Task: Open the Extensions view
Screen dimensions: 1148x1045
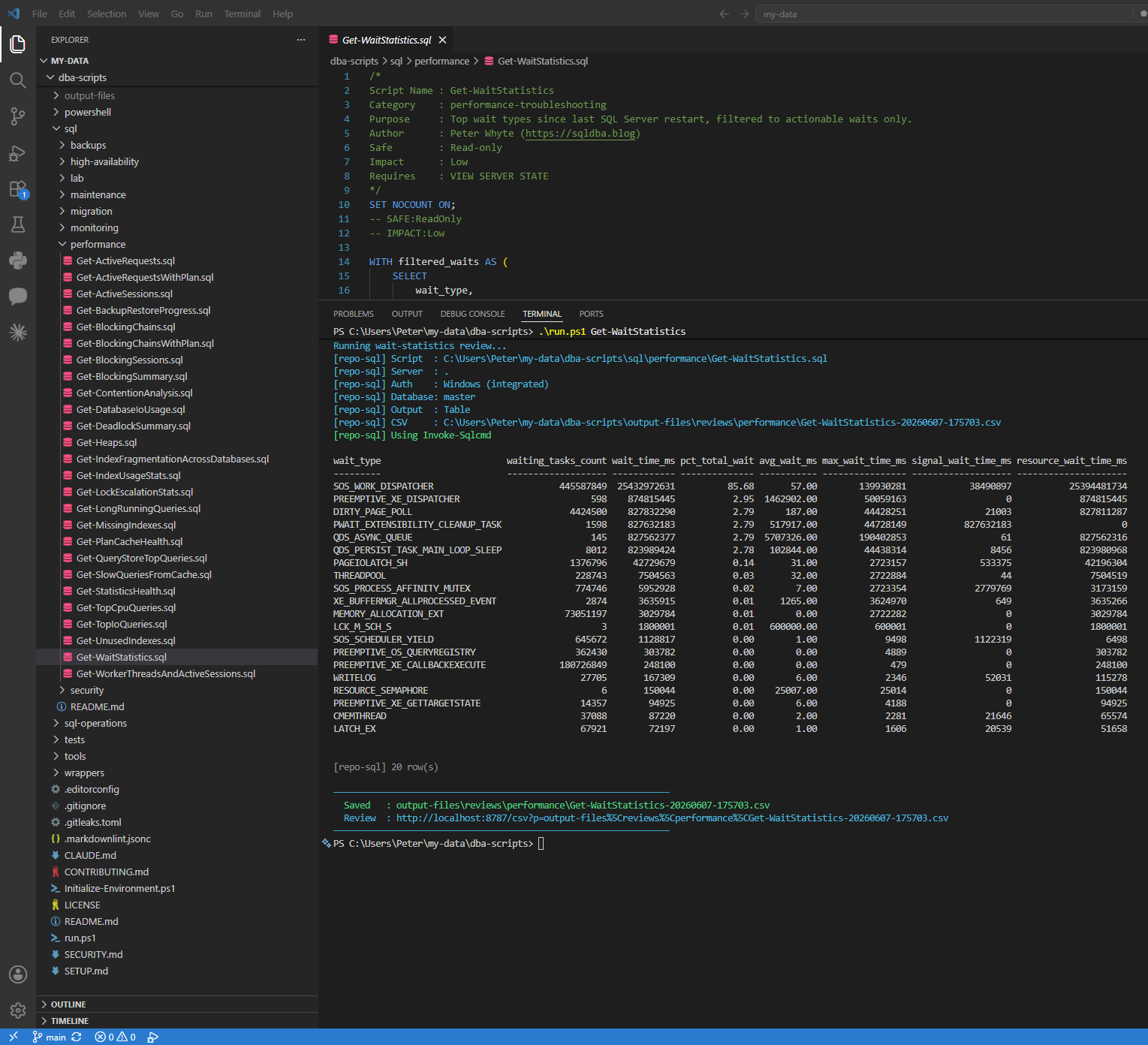Action: [x=18, y=189]
